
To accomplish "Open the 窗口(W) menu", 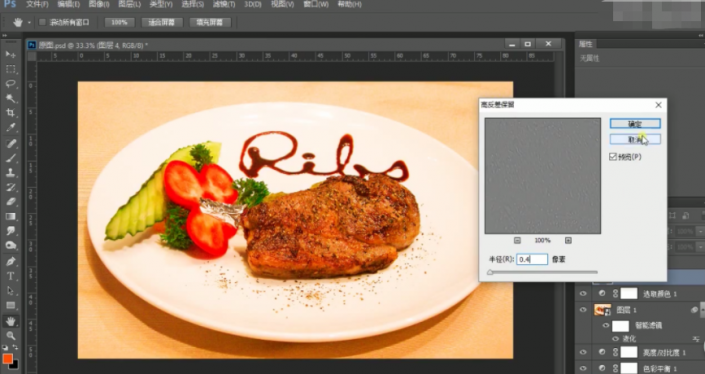I will point(316,4).
